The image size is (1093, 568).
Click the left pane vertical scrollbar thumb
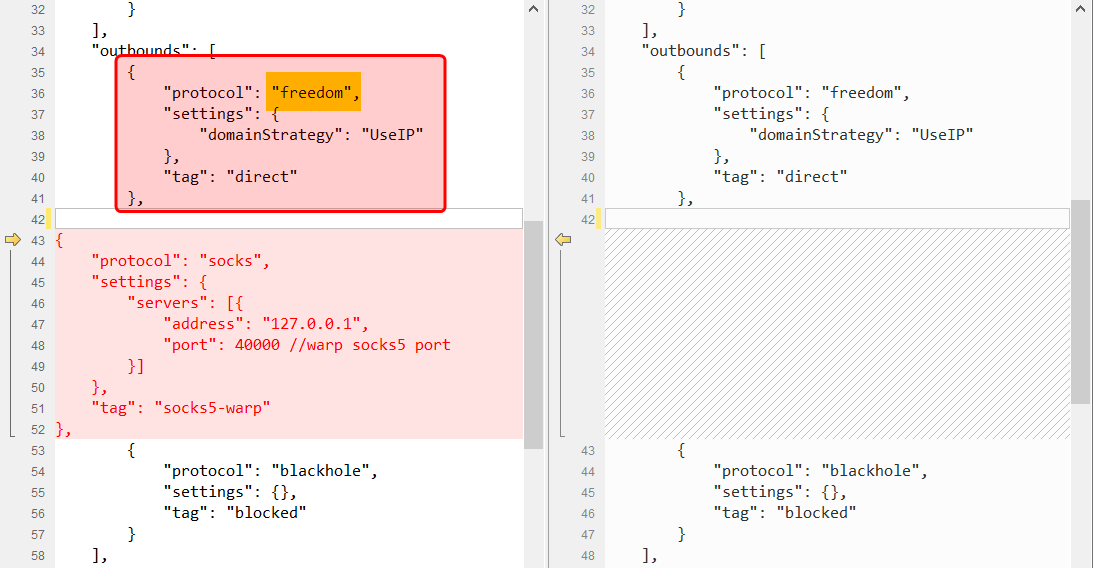533,335
